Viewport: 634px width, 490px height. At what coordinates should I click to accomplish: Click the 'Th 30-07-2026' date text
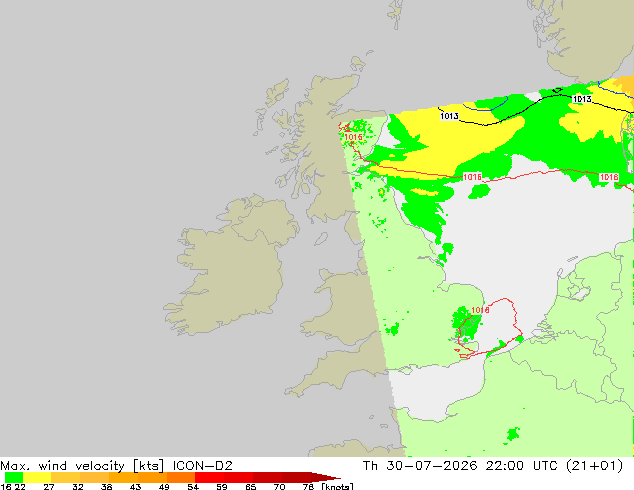[x=420, y=466]
